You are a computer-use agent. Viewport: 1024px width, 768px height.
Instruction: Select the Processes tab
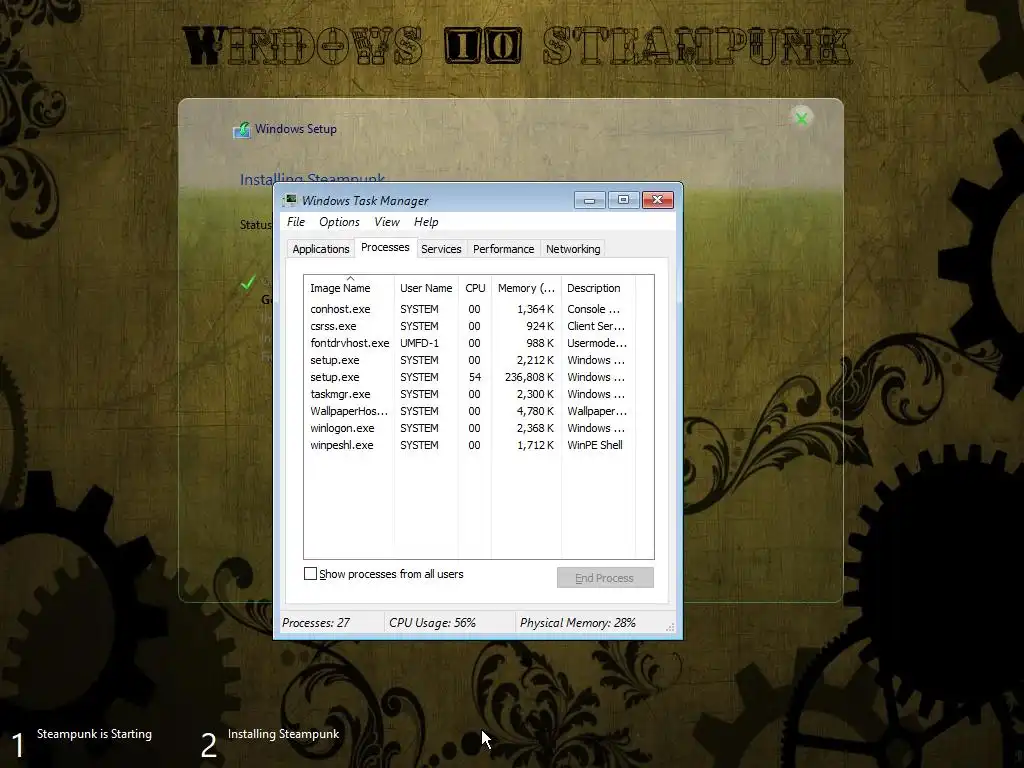tap(385, 248)
